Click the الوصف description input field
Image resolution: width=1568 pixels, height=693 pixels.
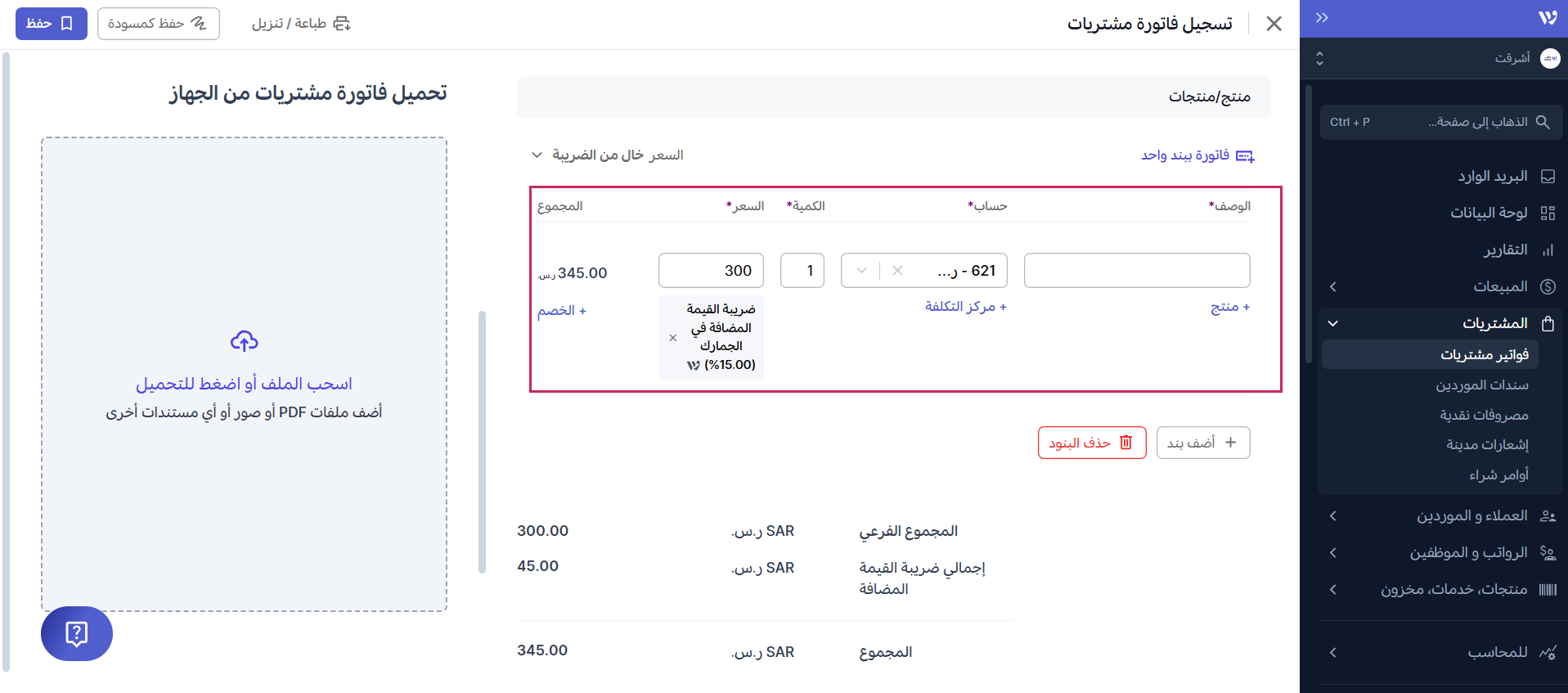pyautogui.click(x=1136, y=271)
